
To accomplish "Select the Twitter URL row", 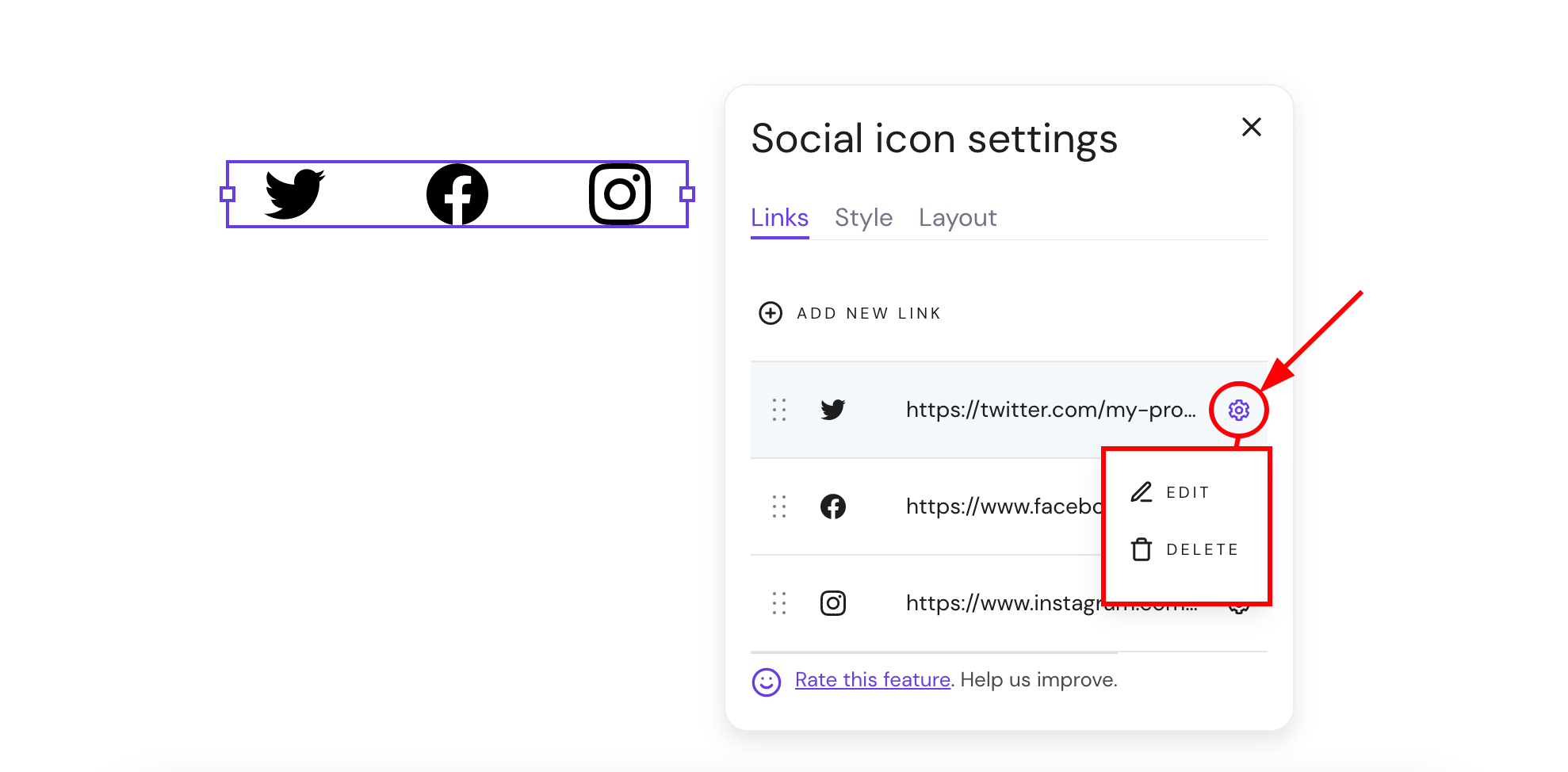I will [1050, 410].
